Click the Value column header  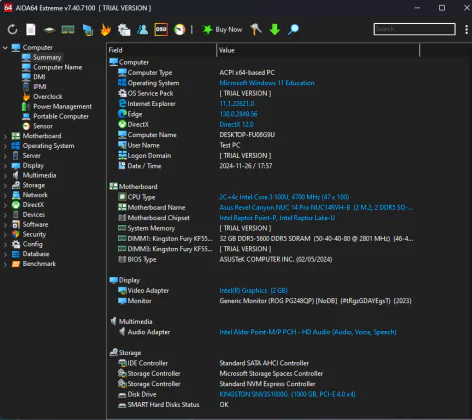(x=318, y=50)
